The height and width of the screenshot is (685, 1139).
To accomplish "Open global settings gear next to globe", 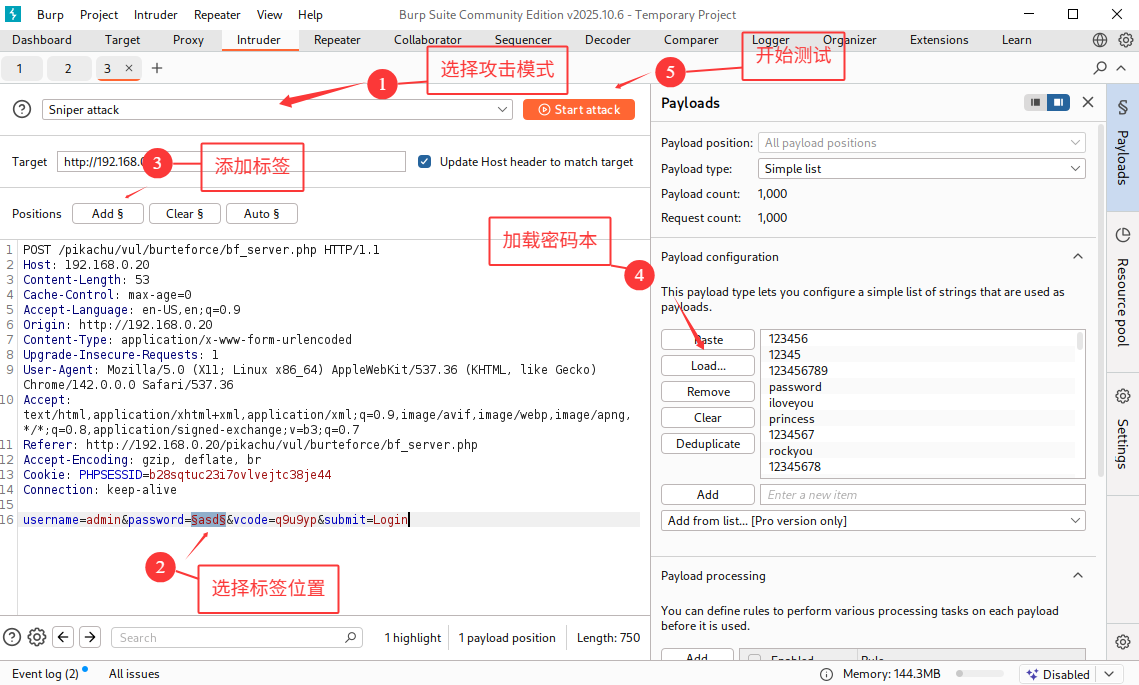I will pyautogui.click(x=1125, y=40).
